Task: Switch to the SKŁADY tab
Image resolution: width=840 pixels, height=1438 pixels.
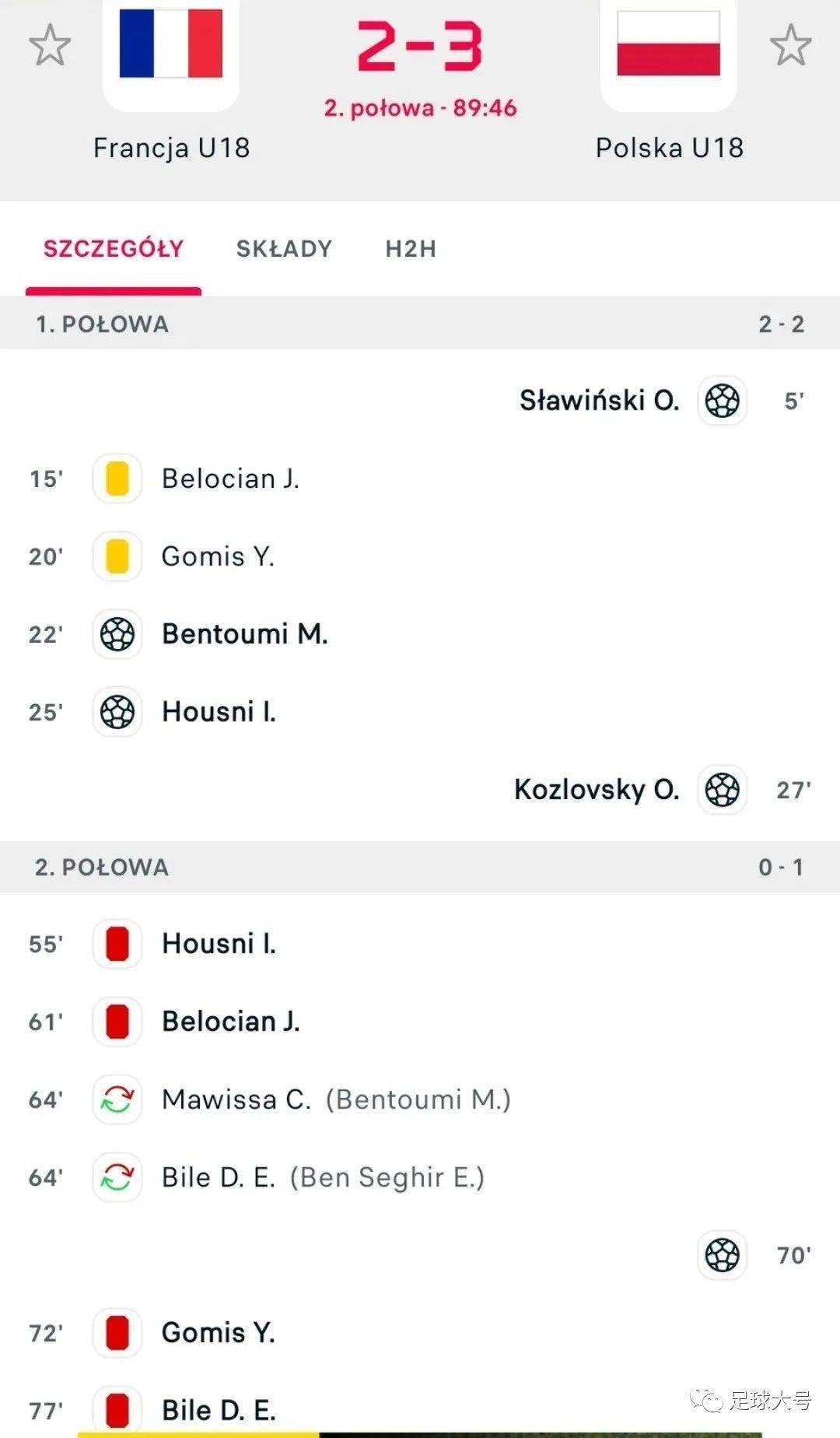Action: click(284, 249)
